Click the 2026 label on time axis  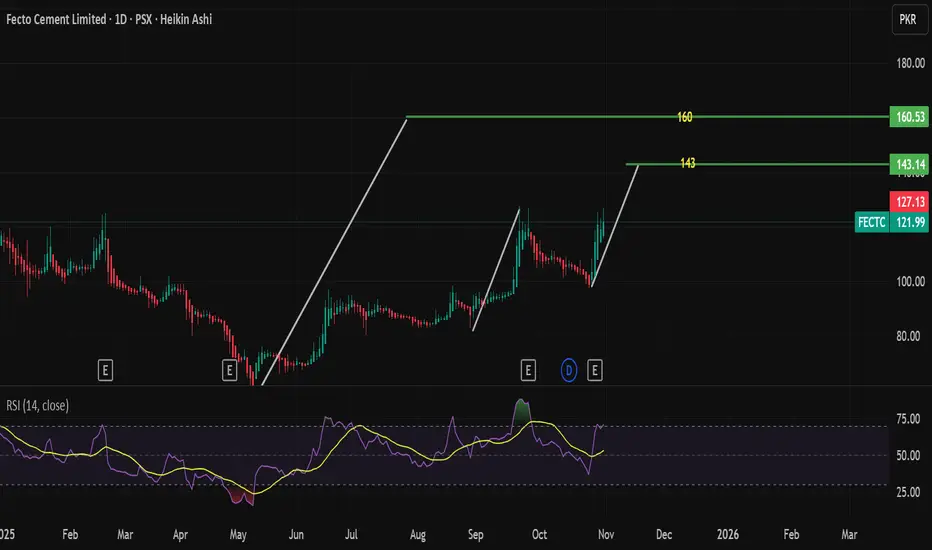point(728,534)
